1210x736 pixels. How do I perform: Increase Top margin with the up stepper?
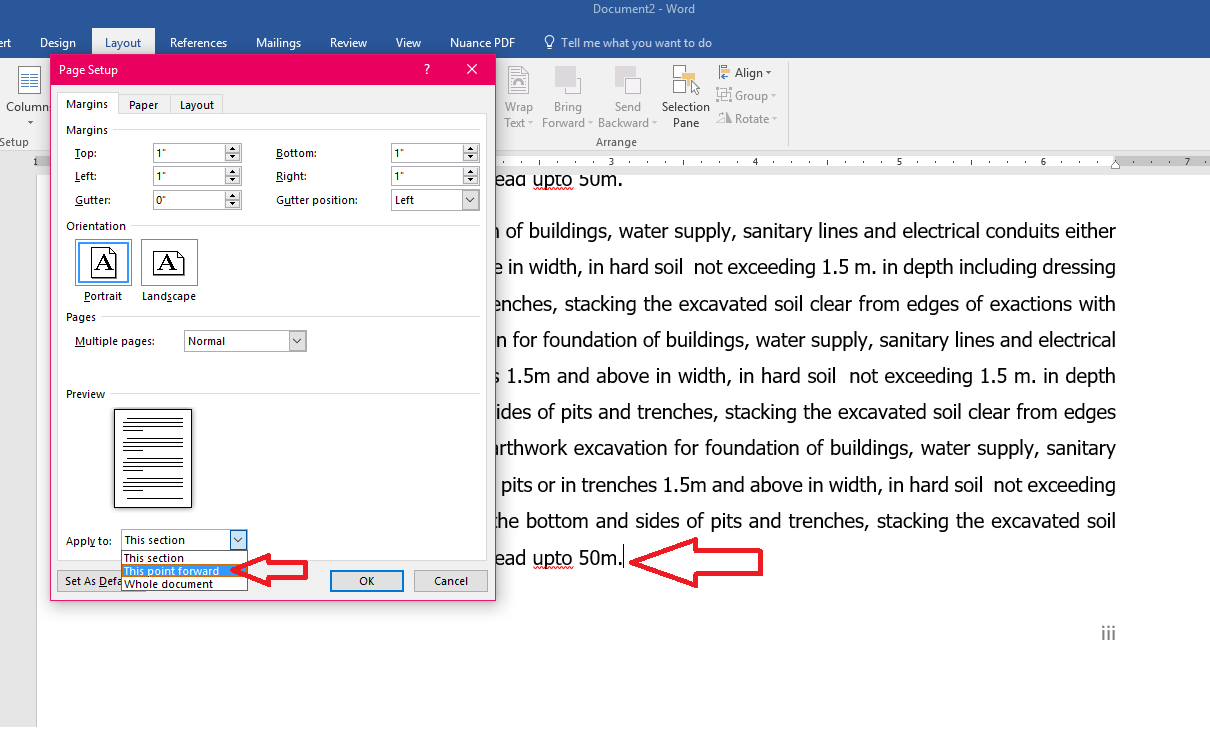232,148
